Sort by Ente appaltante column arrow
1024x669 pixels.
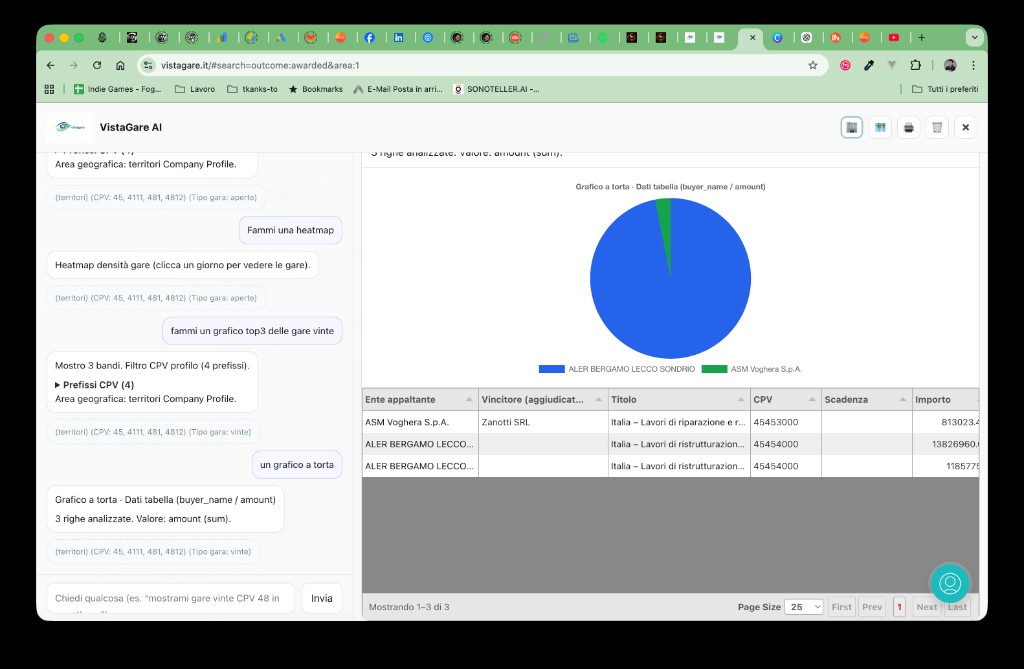pyautogui.click(x=469, y=400)
